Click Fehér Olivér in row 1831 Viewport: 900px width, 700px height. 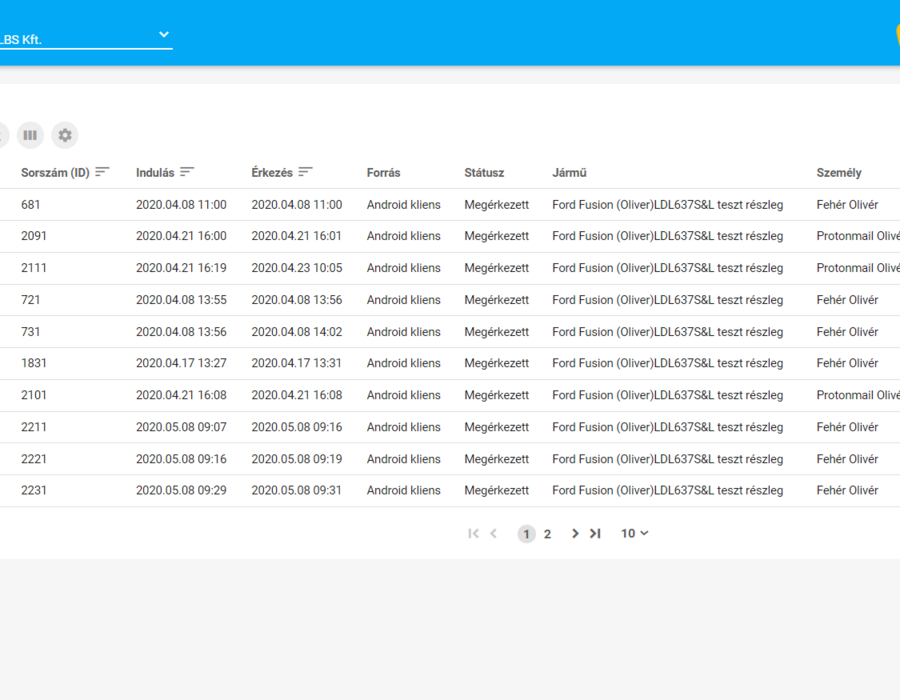tap(847, 363)
